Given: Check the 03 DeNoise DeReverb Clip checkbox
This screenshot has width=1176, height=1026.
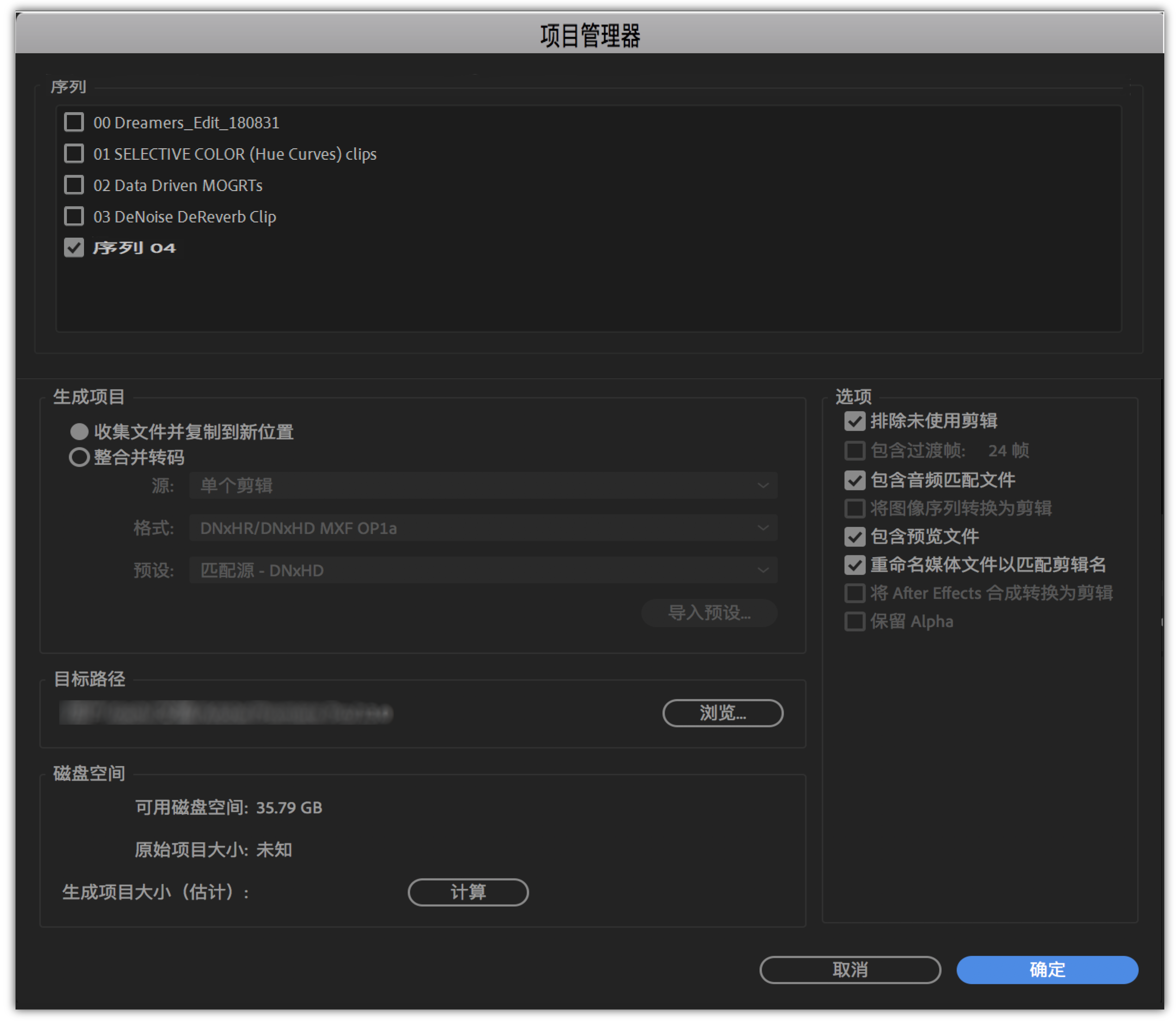Looking at the screenshot, I should coord(74,216).
